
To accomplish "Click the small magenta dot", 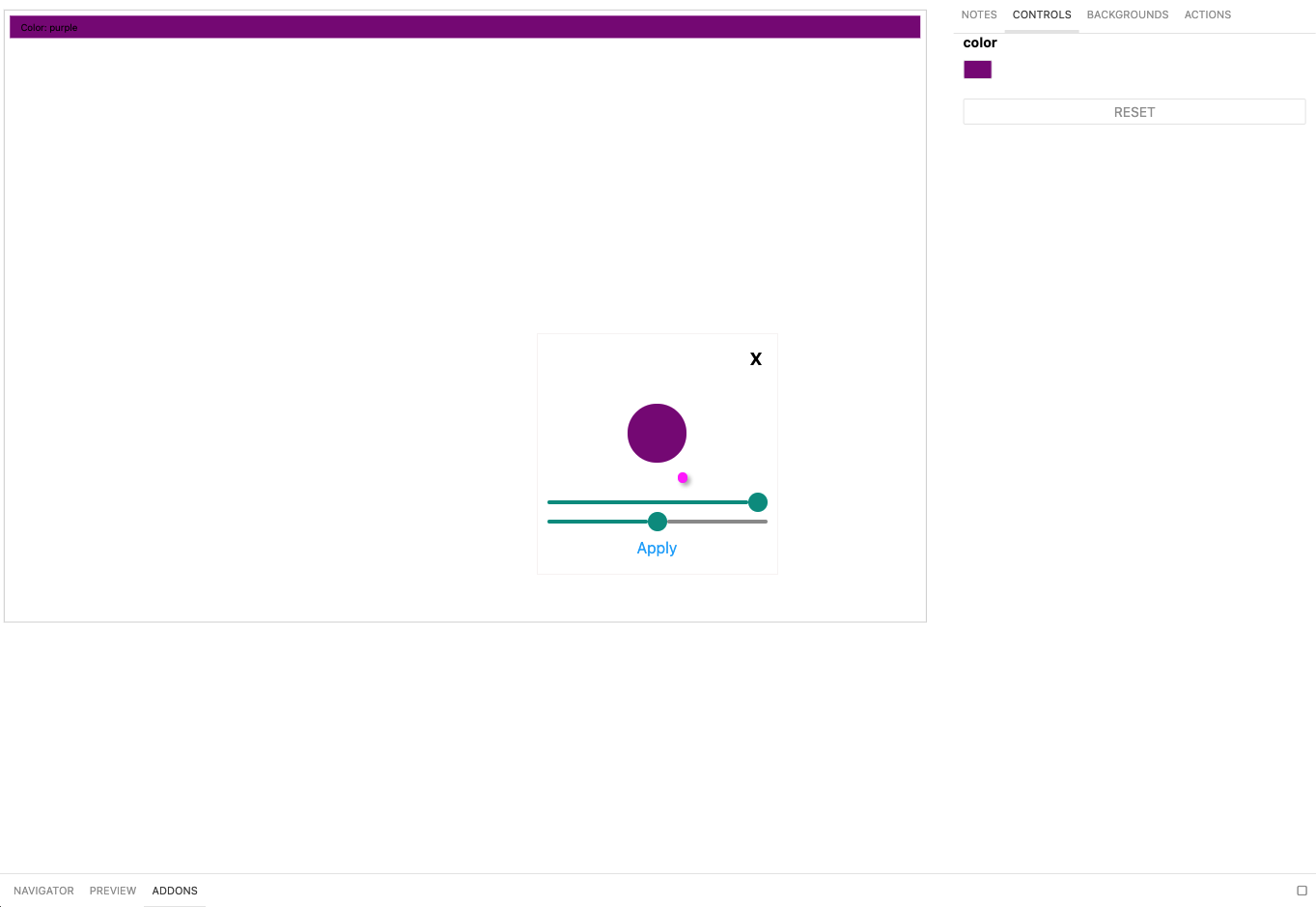I will point(682,477).
